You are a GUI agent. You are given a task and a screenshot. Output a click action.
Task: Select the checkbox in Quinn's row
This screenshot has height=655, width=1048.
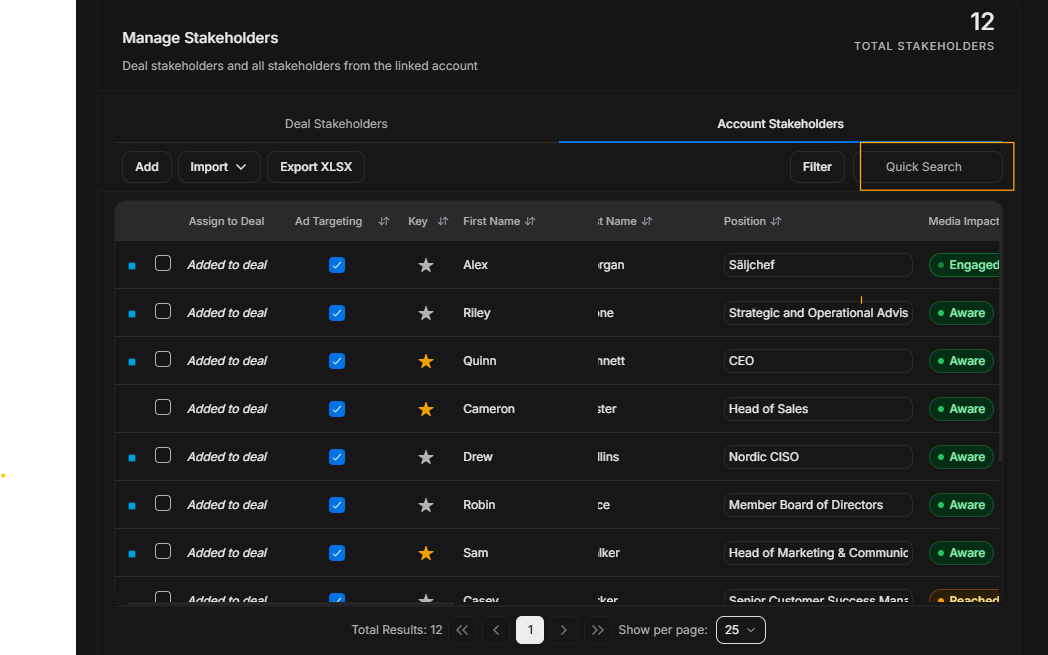coord(163,360)
